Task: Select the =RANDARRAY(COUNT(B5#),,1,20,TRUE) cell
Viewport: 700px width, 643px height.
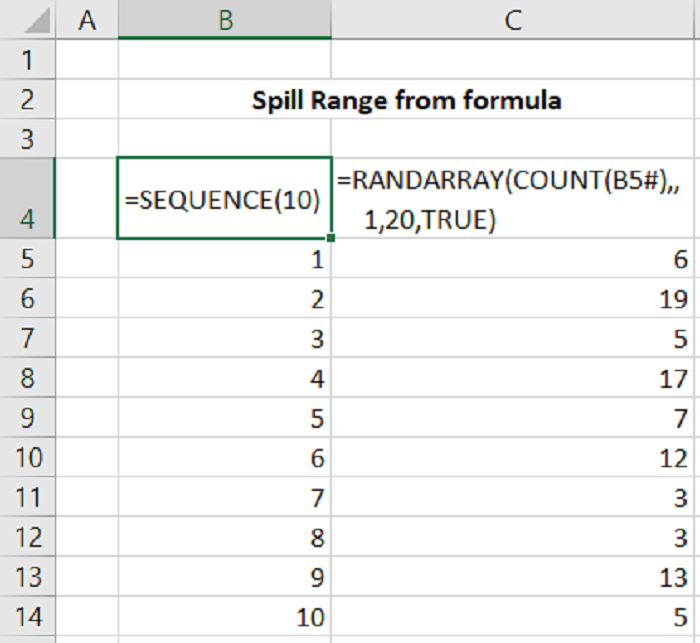Action: (513, 198)
